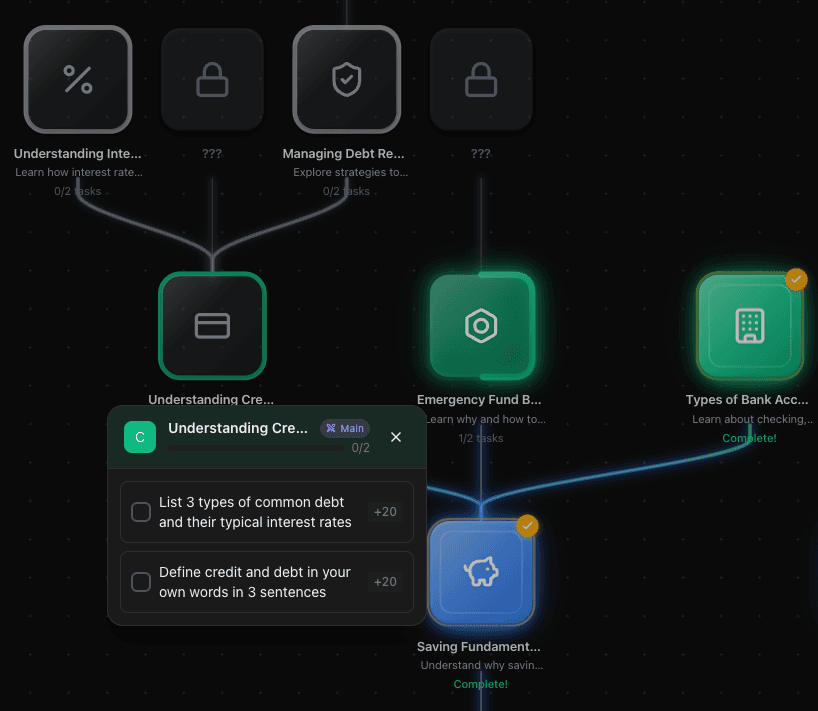This screenshot has width=818, height=711.
Task: Click the gold checkmark badge on Saving Fundamentals node
Action: 527,526
